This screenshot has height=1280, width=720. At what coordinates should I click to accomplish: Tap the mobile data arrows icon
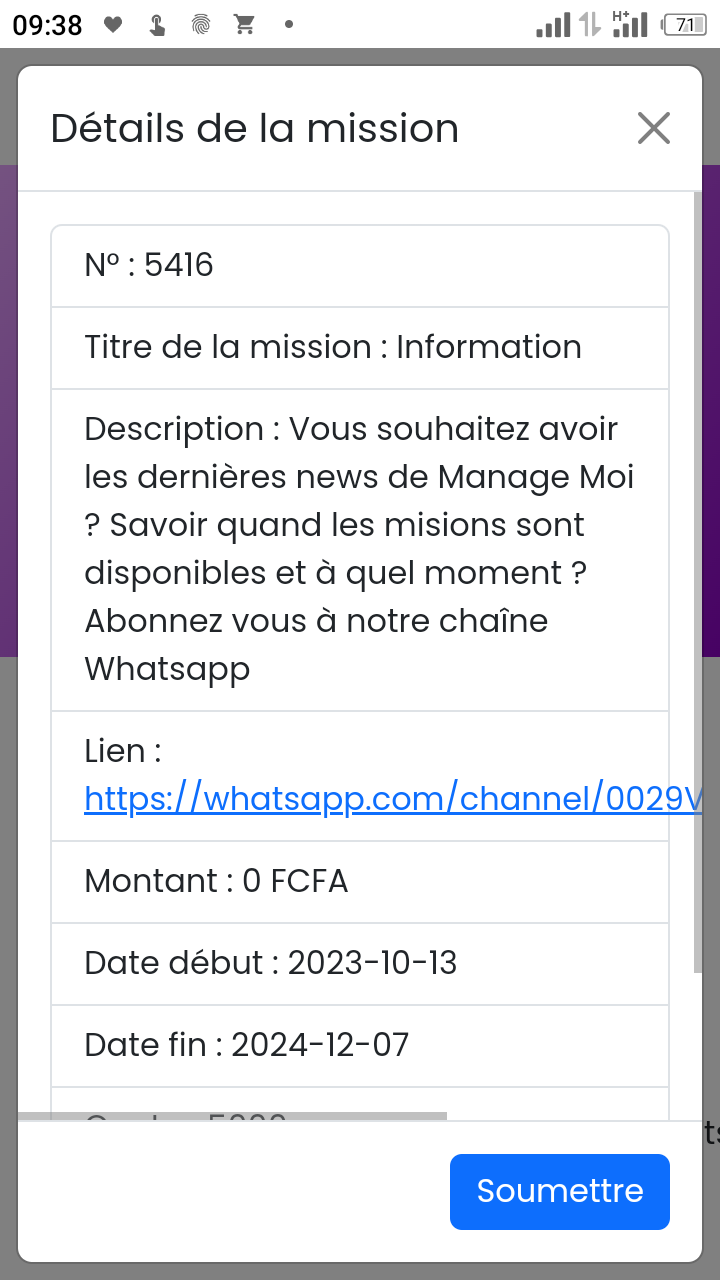point(590,25)
